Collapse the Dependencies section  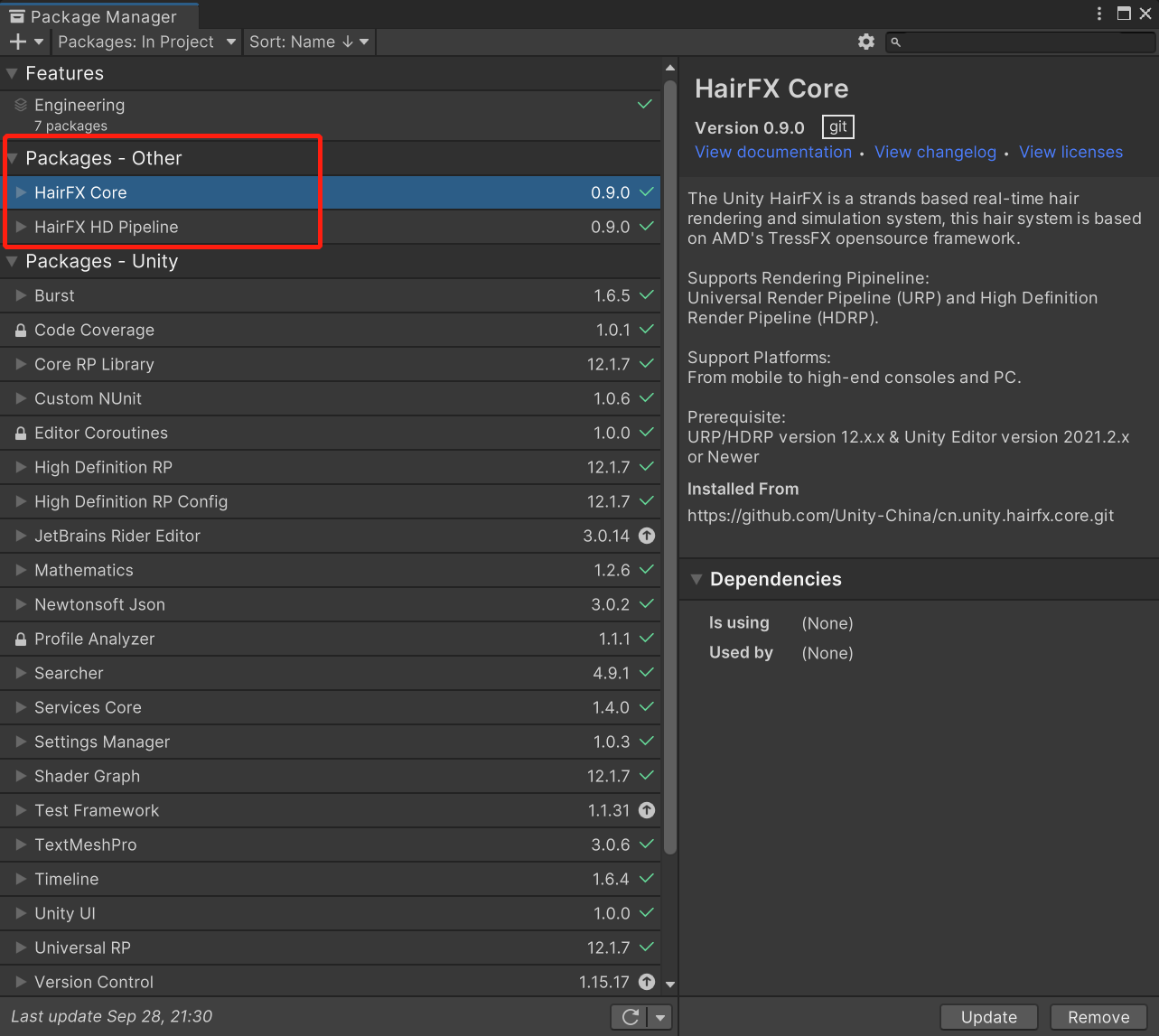tap(696, 579)
